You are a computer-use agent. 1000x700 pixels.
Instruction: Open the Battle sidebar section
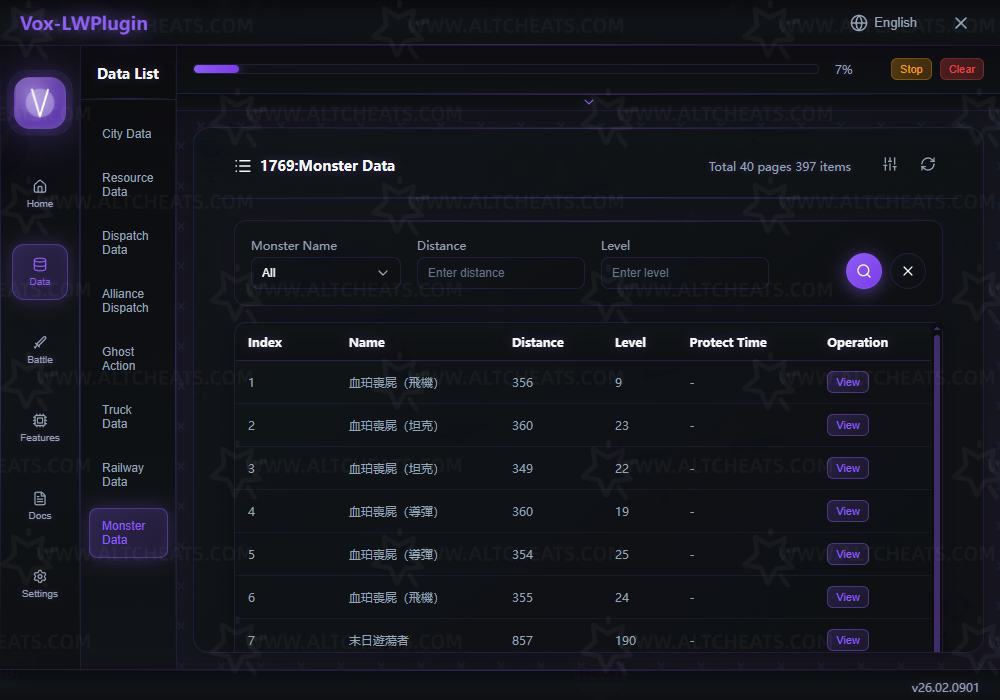(40, 350)
